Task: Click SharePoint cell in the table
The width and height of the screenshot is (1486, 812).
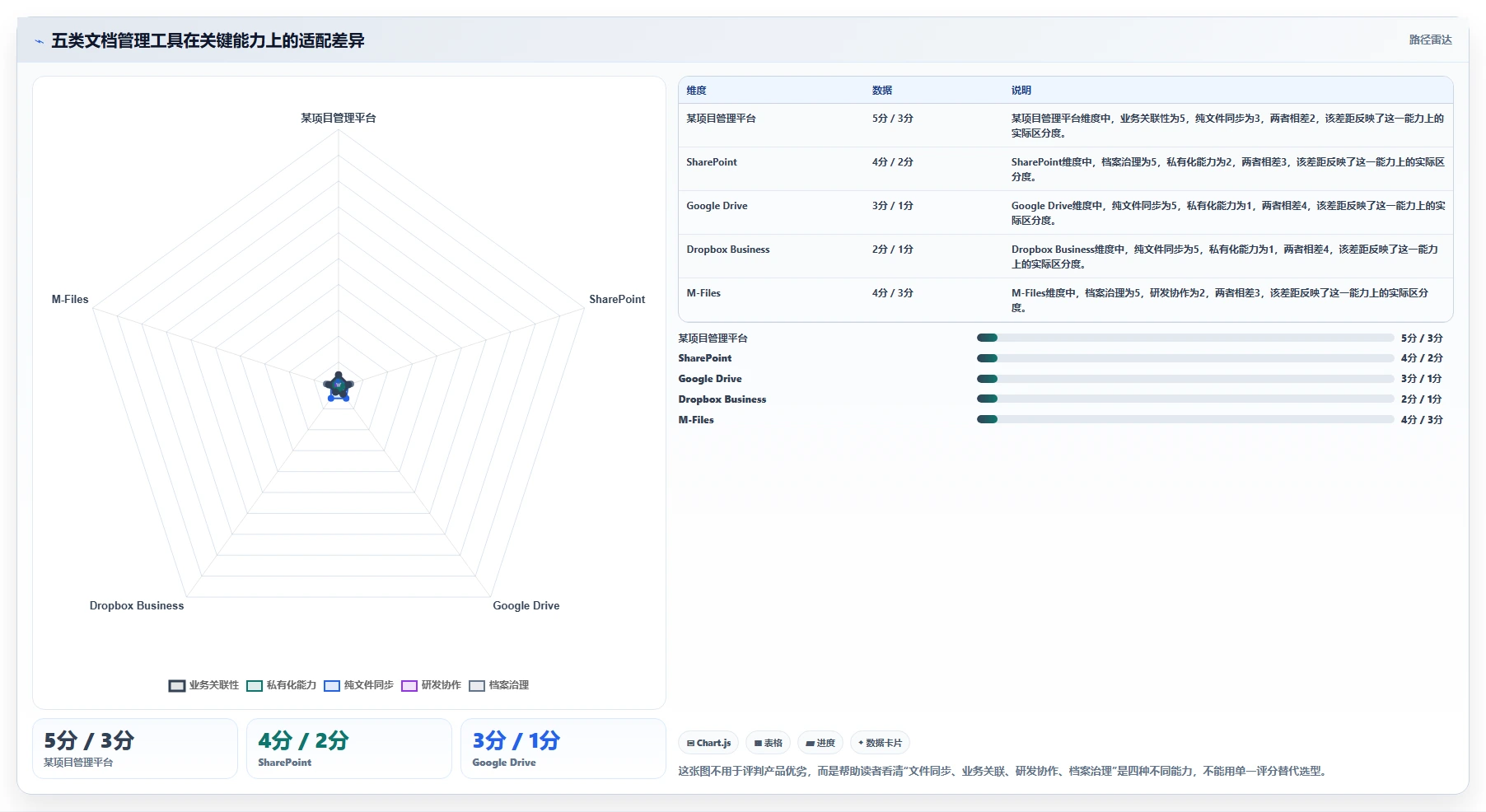Action: pos(712,162)
